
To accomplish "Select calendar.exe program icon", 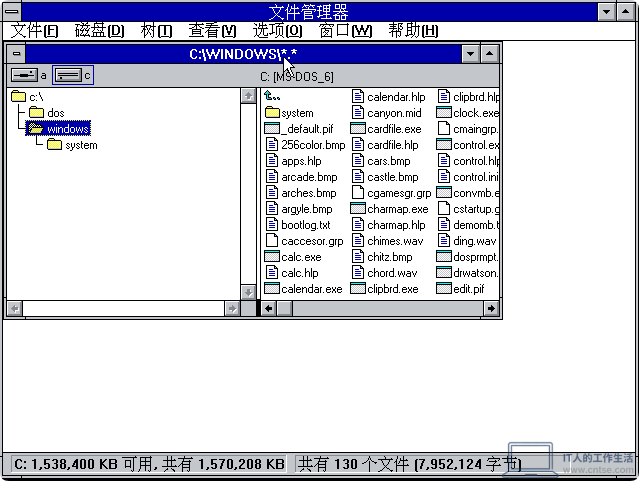I will tap(272, 289).
